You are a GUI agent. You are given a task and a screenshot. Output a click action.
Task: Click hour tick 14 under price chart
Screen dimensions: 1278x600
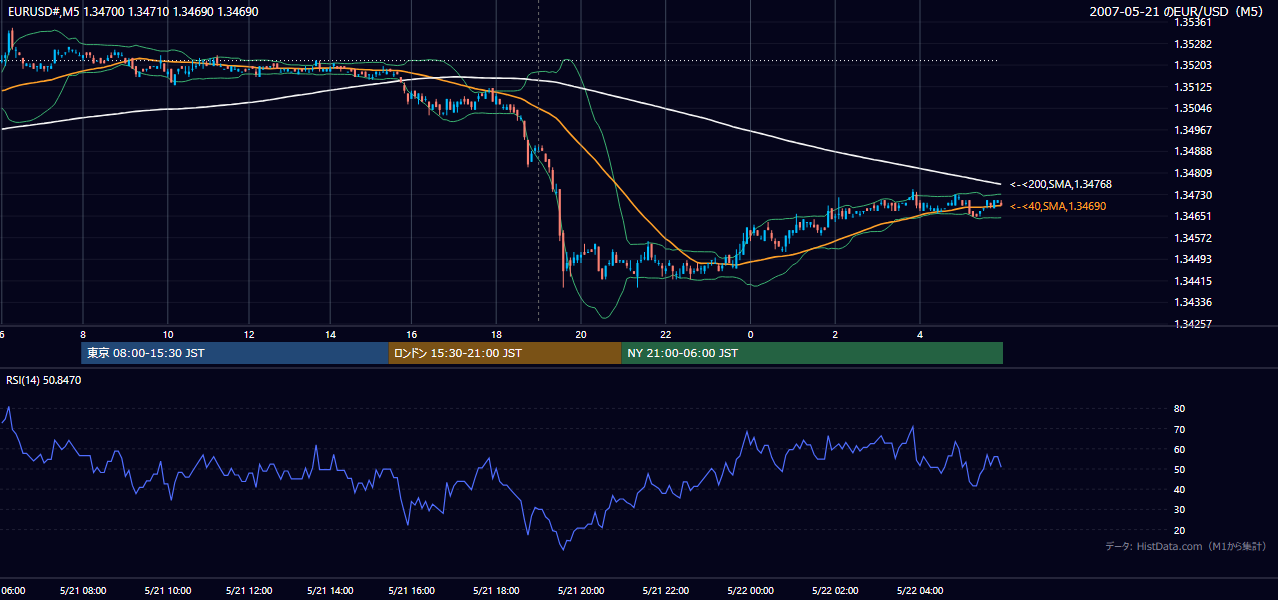coord(331,334)
